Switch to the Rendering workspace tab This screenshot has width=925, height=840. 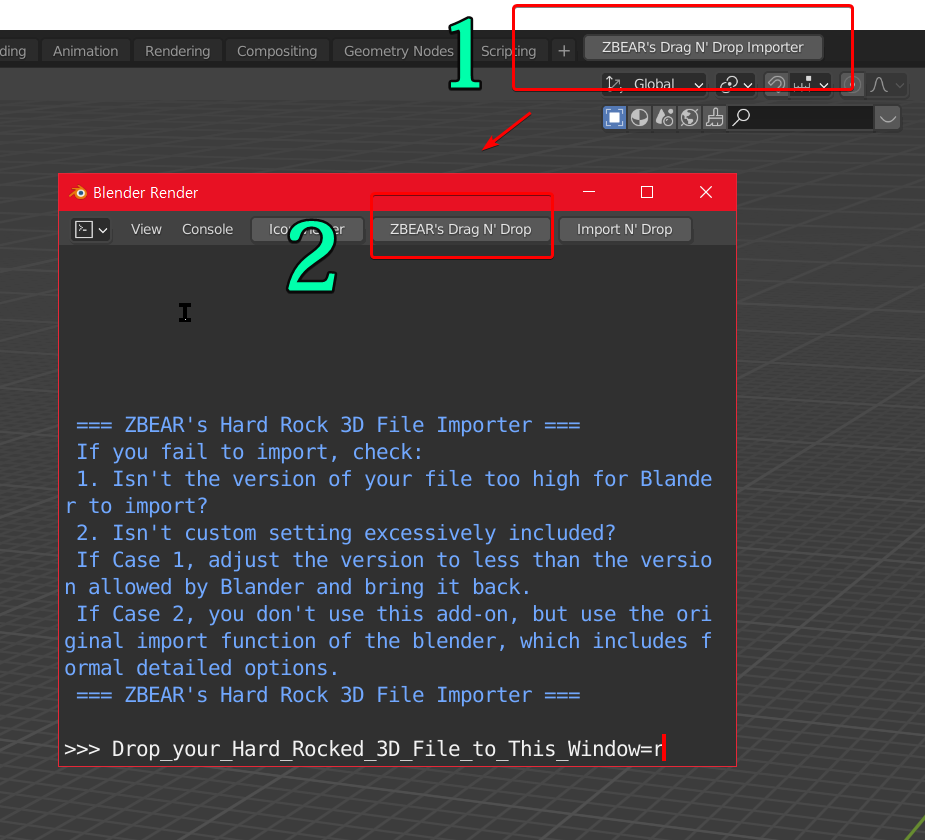(178, 51)
